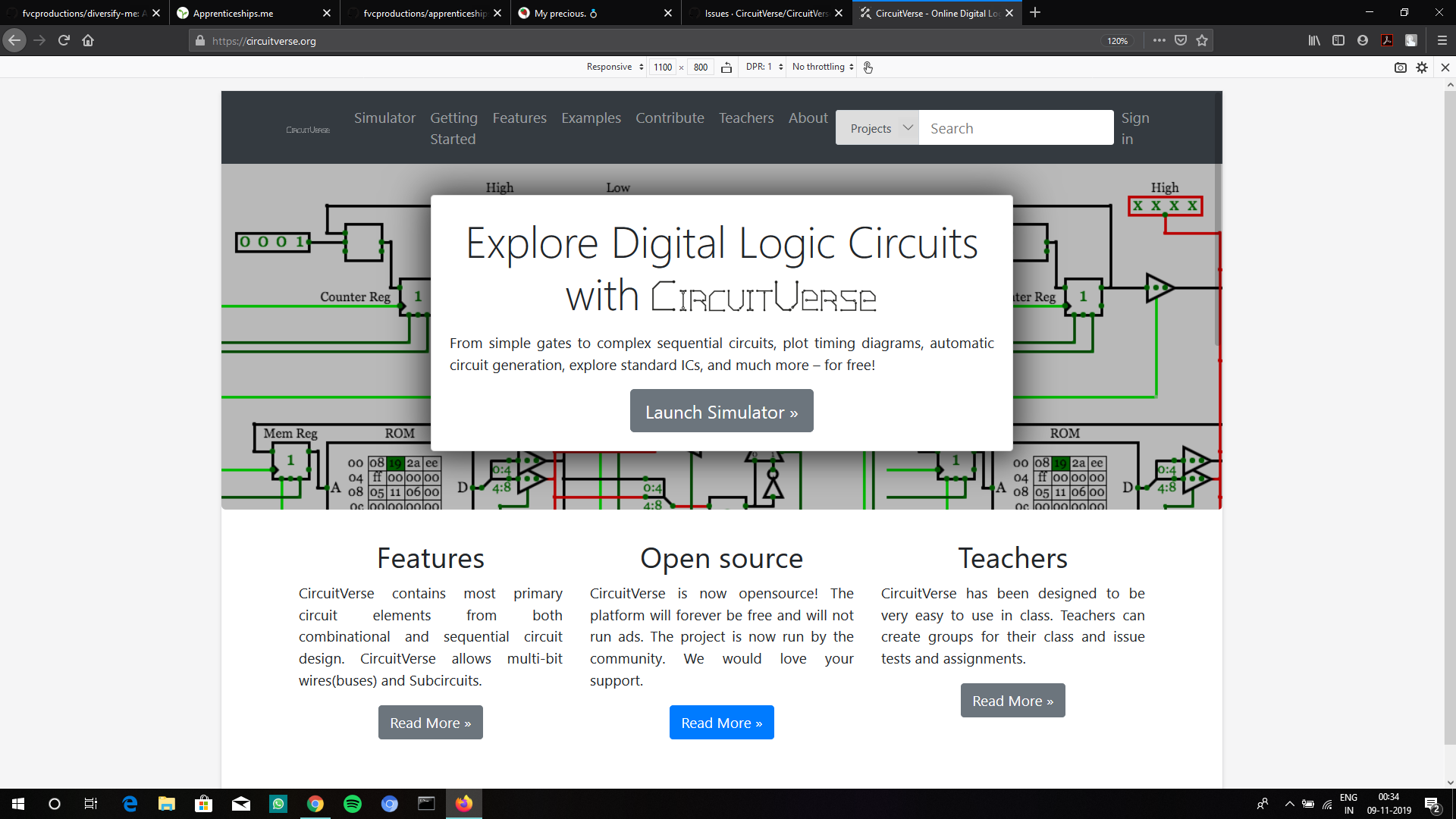The width and height of the screenshot is (1456, 819).
Task: Go back with browser back arrow
Action: pyautogui.click(x=14, y=40)
